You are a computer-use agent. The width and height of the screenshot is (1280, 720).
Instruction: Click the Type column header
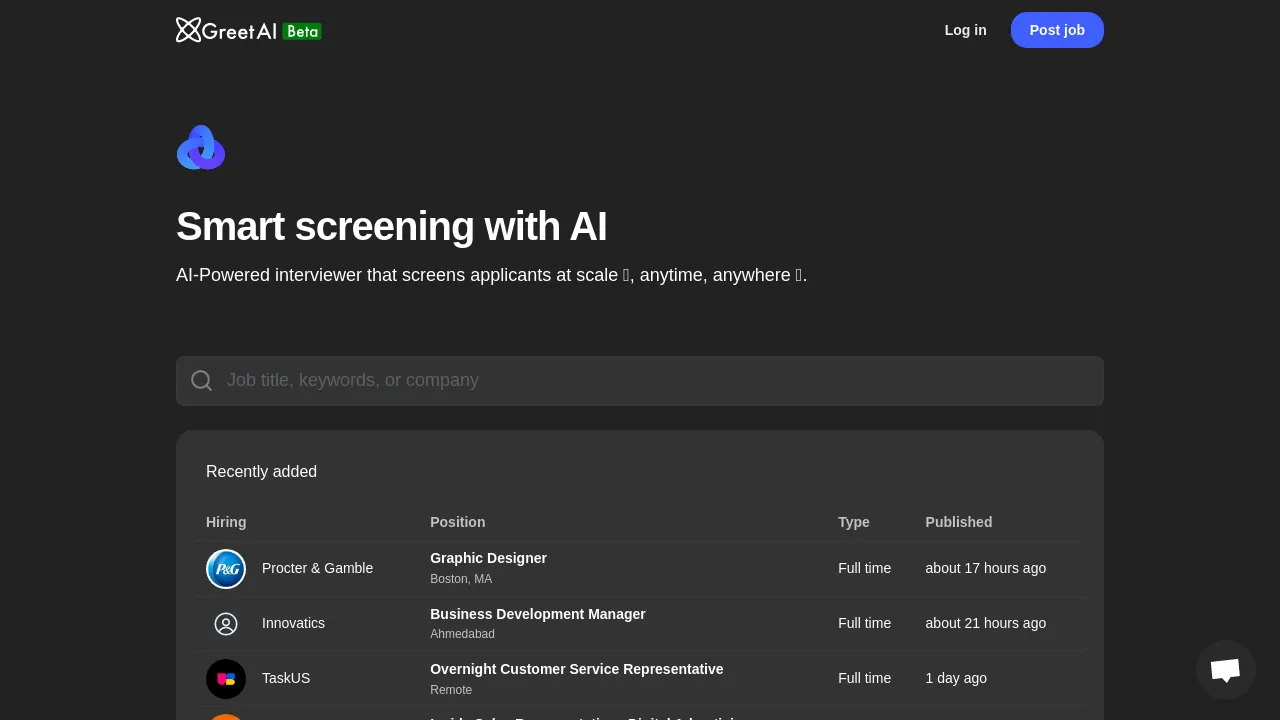click(854, 522)
